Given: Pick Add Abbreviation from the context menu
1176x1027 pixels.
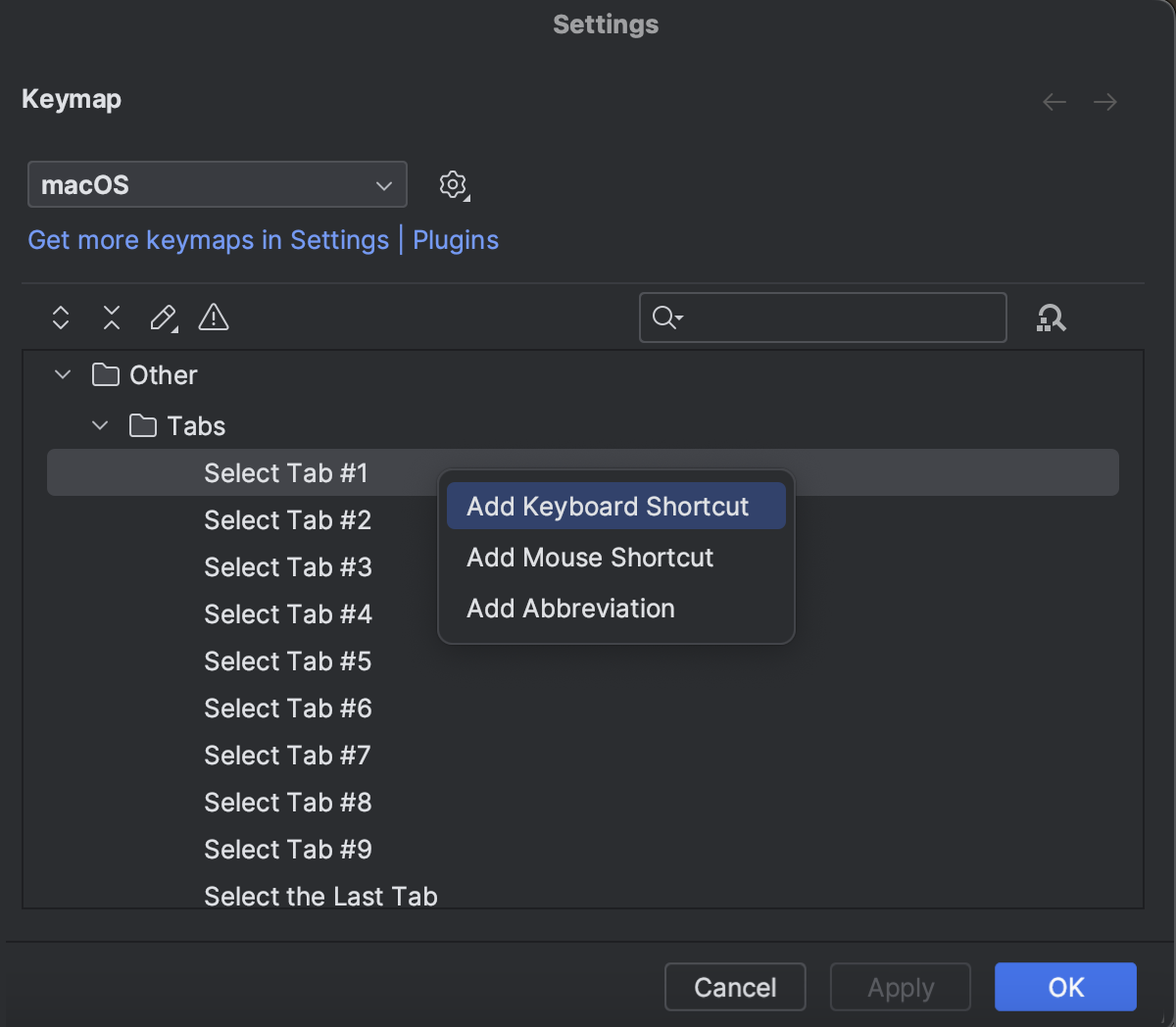Looking at the screenshot, I should click(570, 609).
